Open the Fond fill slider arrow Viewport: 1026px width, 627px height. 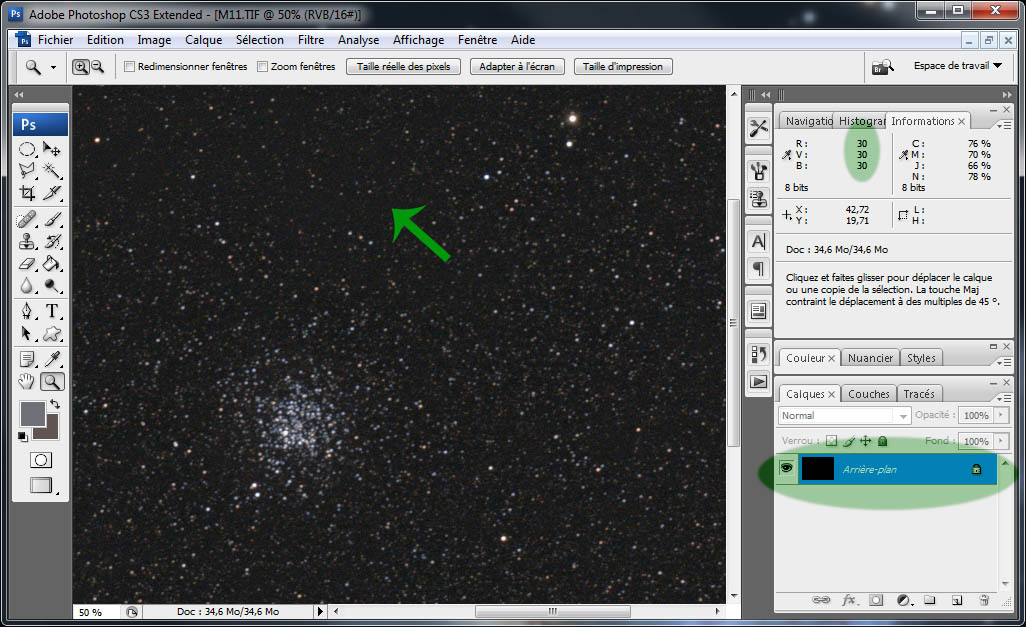click(x=1001, y=441)
